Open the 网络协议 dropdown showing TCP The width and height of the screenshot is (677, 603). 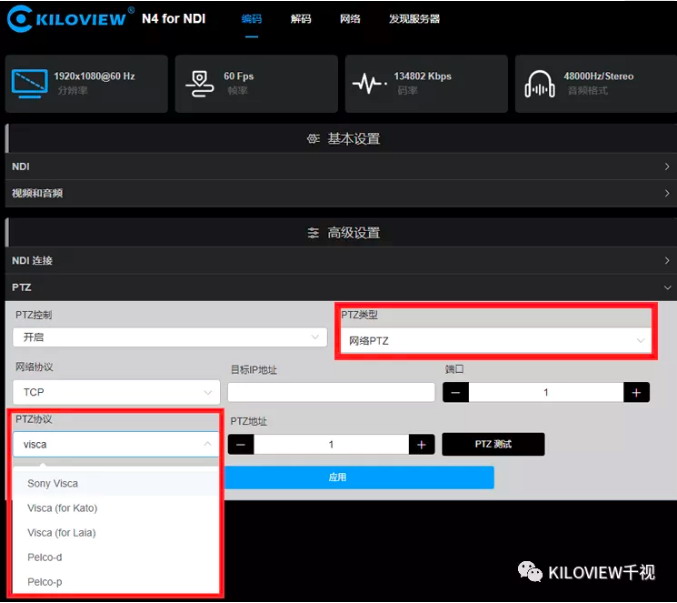pos(116,392)
